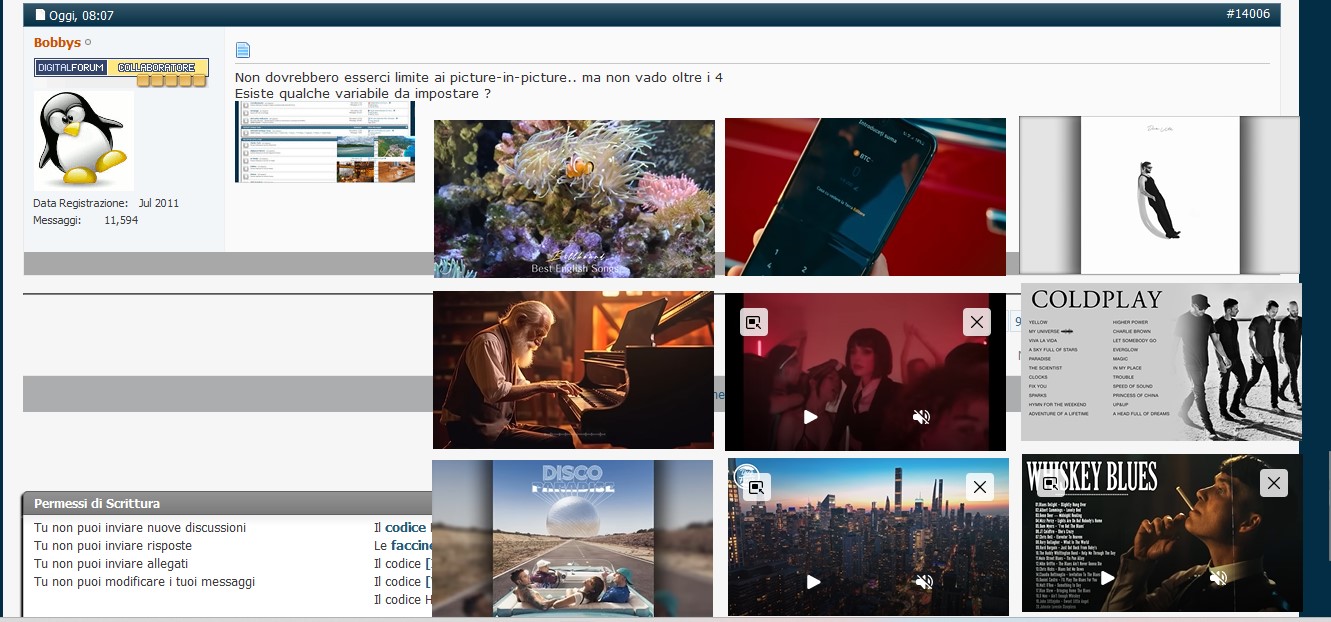The width and height of the screenshot is (1331, 622).
Task: Click the offline status dot next to Bobbys
Action: (x=88, y=43)
